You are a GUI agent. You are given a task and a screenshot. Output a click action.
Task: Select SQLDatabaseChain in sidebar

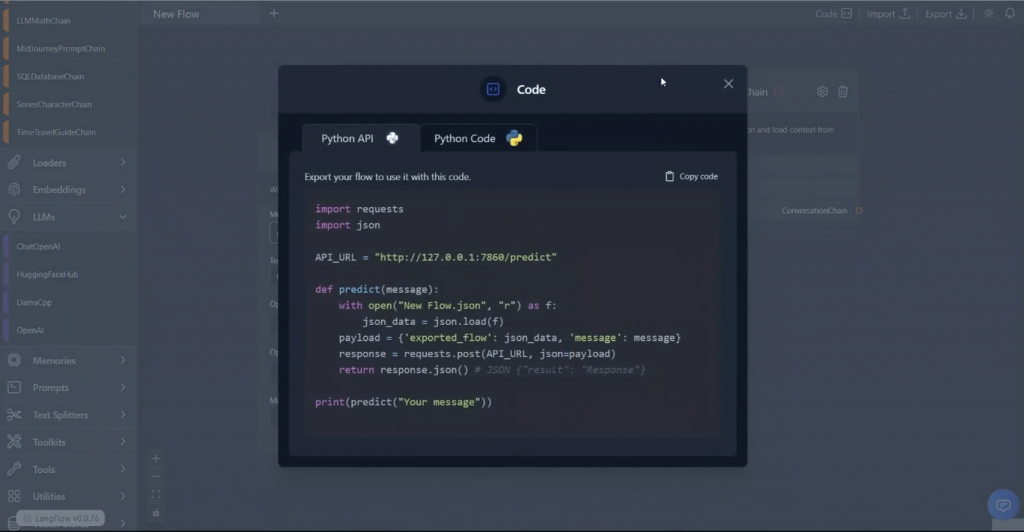pyautogui.click(x=50, y=76)
